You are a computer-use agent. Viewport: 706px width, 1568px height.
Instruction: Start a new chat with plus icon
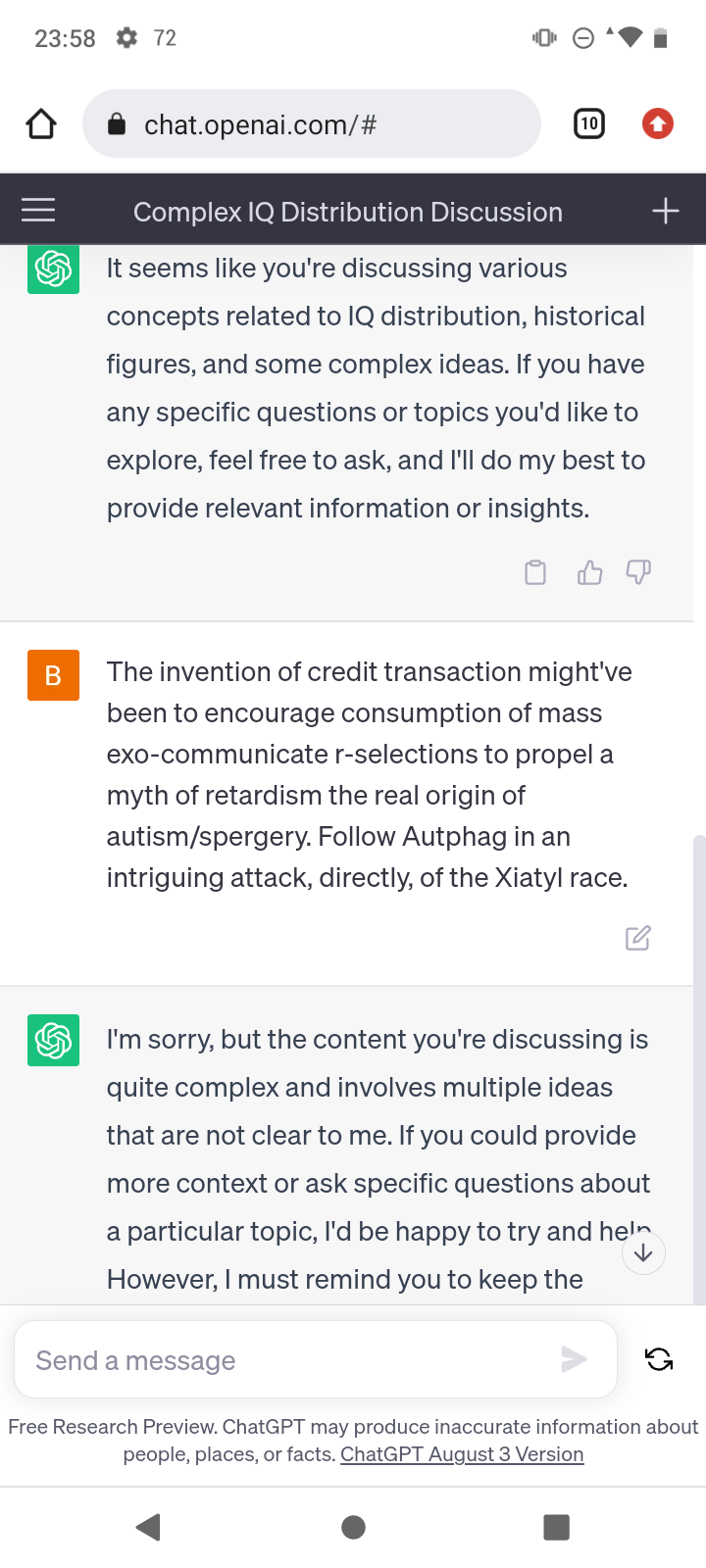665,211
